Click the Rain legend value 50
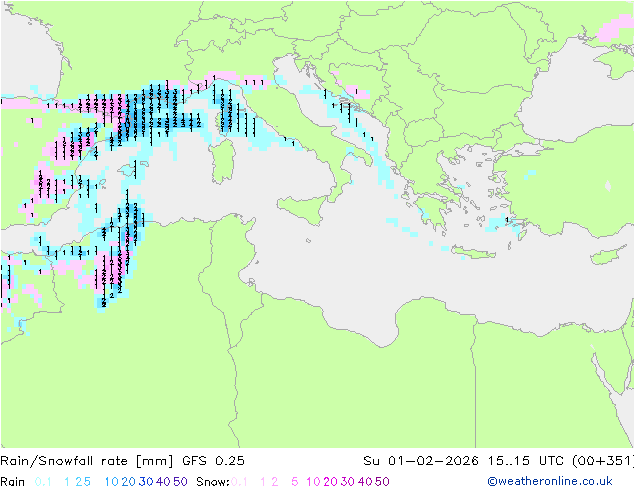 pos(180,482)
